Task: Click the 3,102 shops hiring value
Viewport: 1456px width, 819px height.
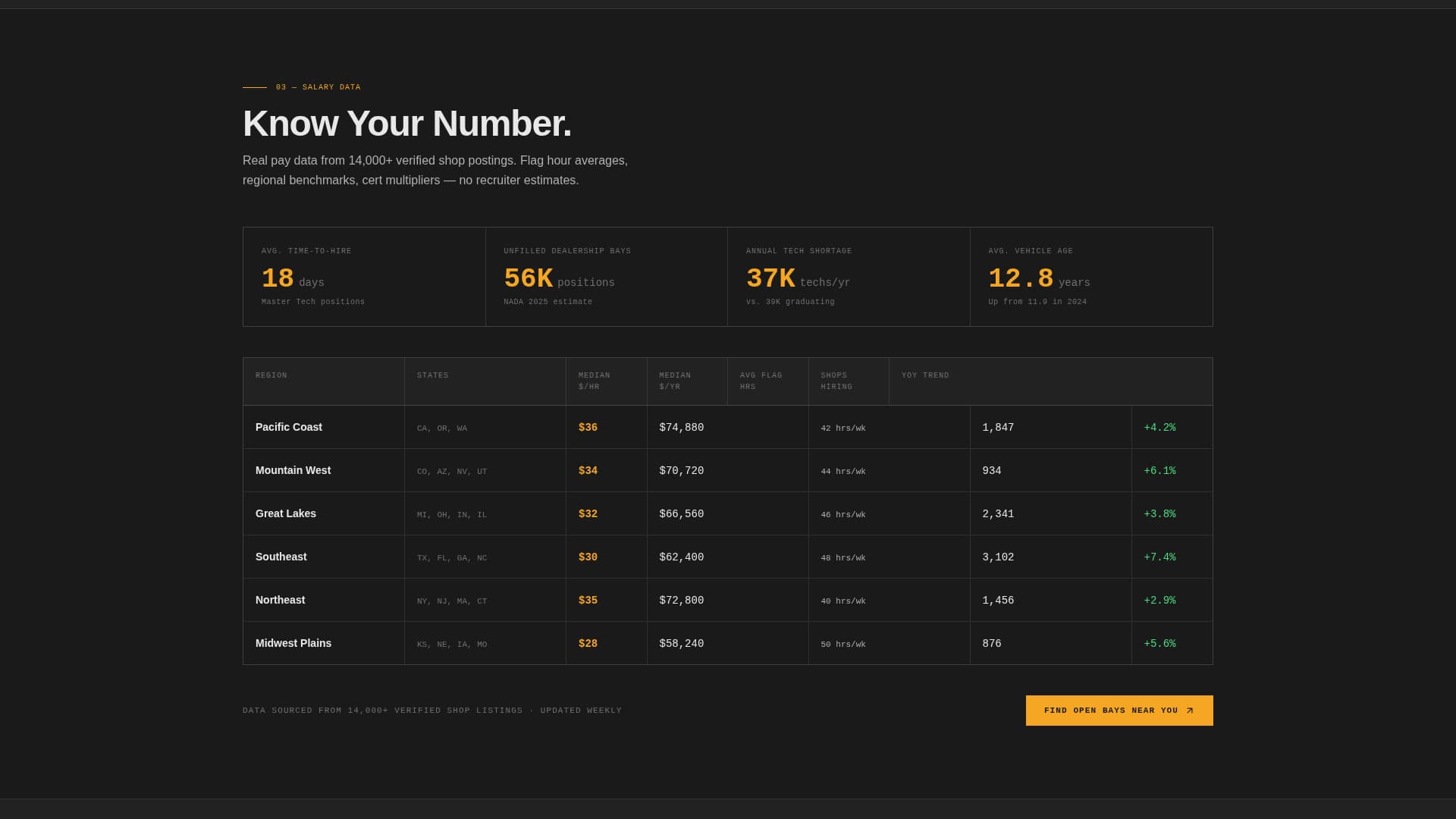Action: tap(998, 557)
